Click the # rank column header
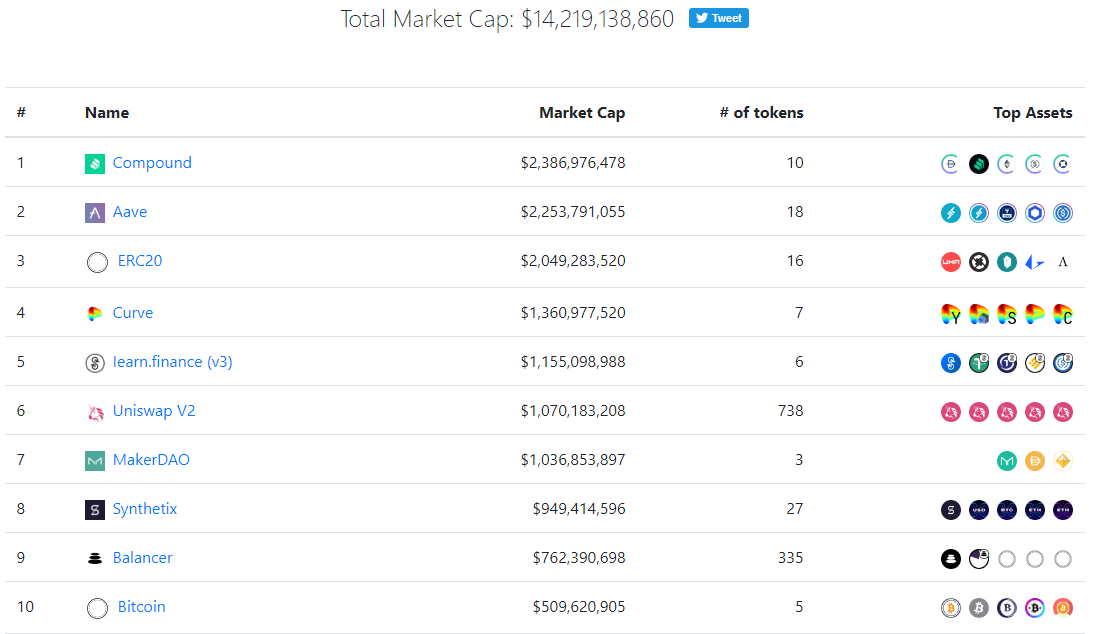 click(x=22, y=113)
